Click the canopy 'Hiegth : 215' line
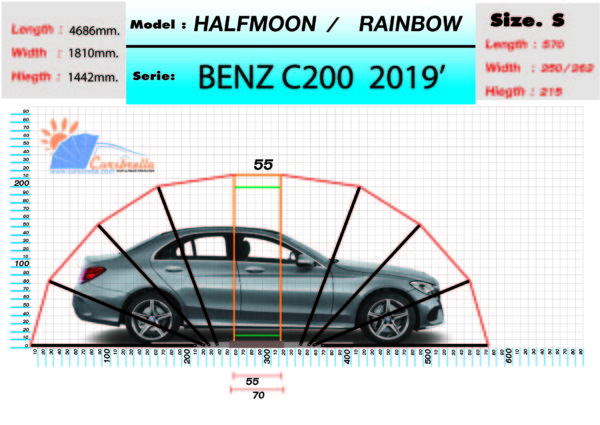Viewport: 600px width, 425px height. click(523, 91)
